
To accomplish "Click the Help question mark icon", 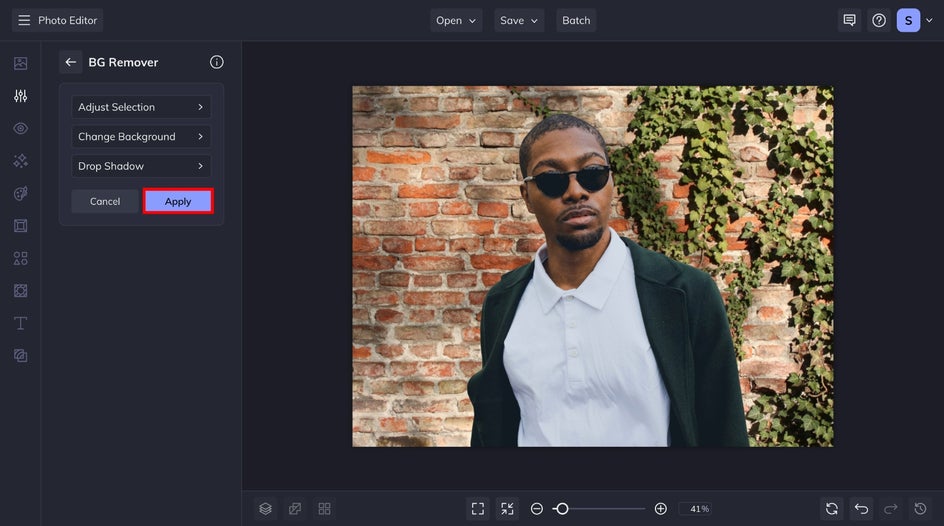I will click(879, 20).
